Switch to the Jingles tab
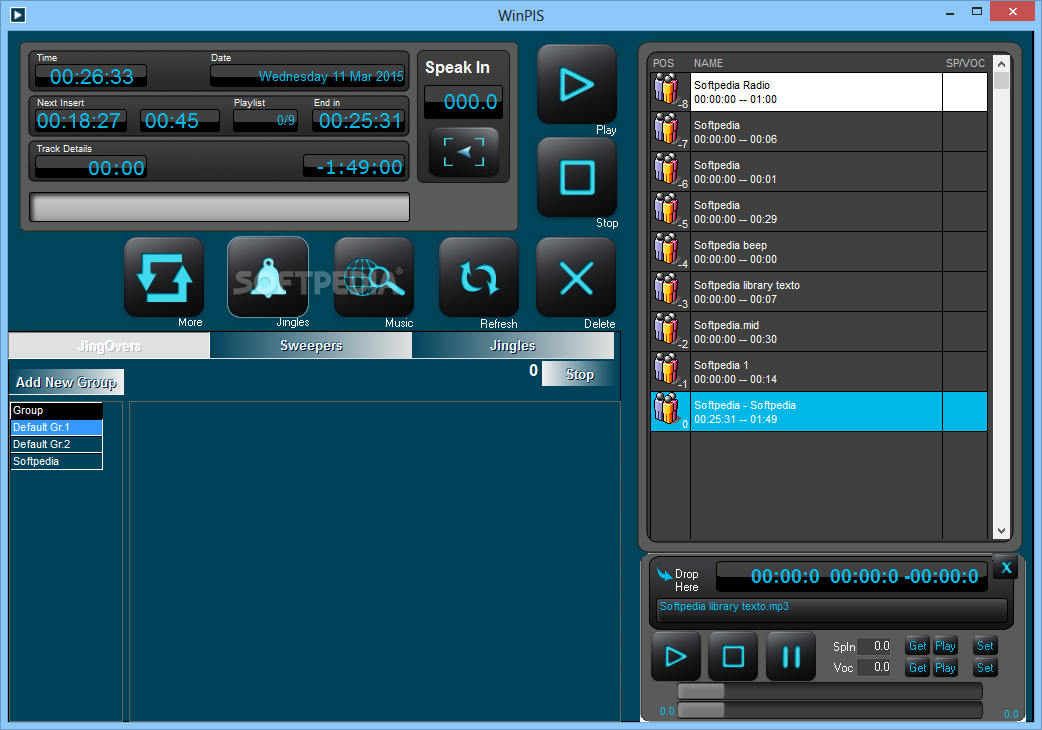The height and width of the screenshot is (730, 1042). 512,345
